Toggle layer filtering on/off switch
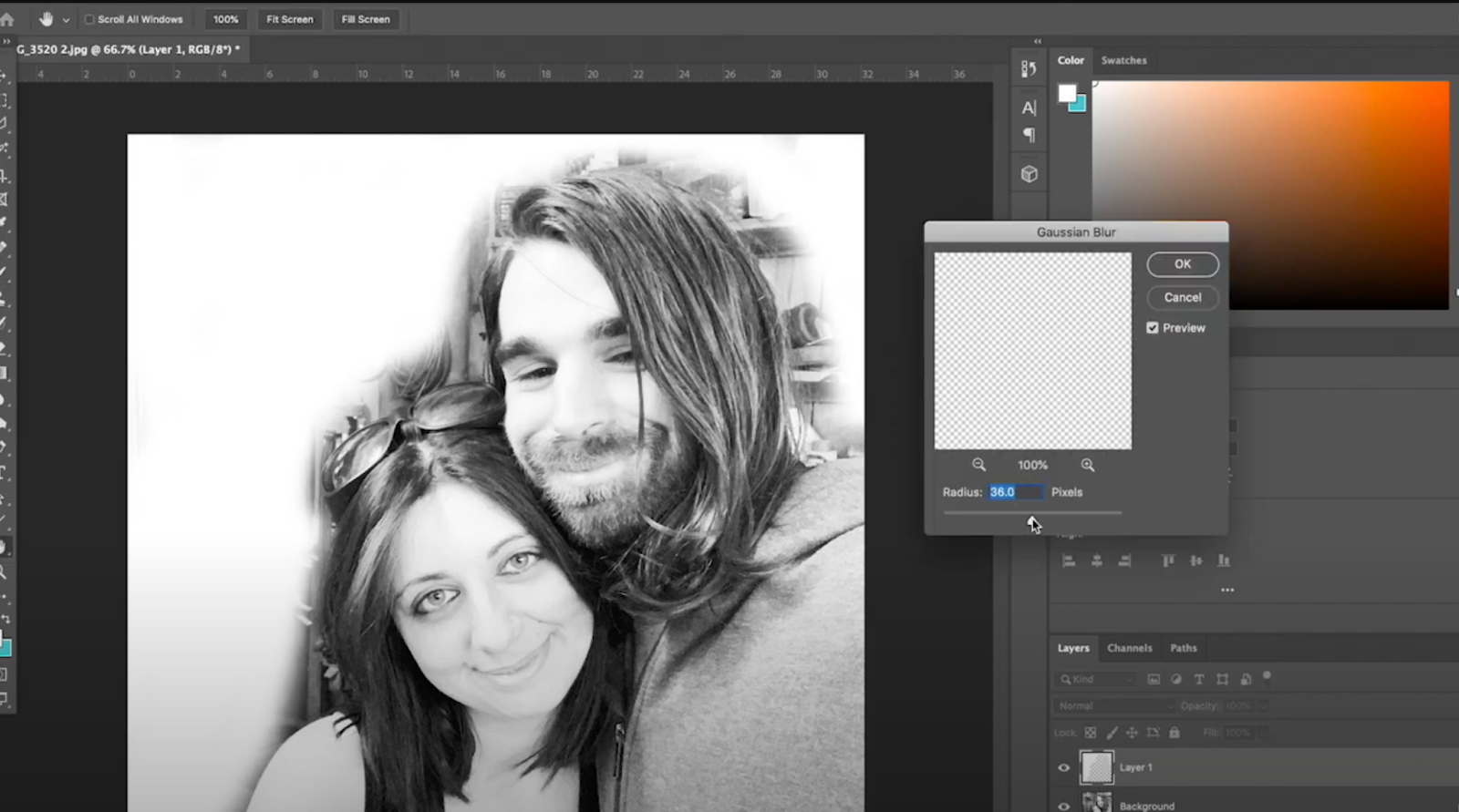The image size is (1459, 812). point(1267,677)
